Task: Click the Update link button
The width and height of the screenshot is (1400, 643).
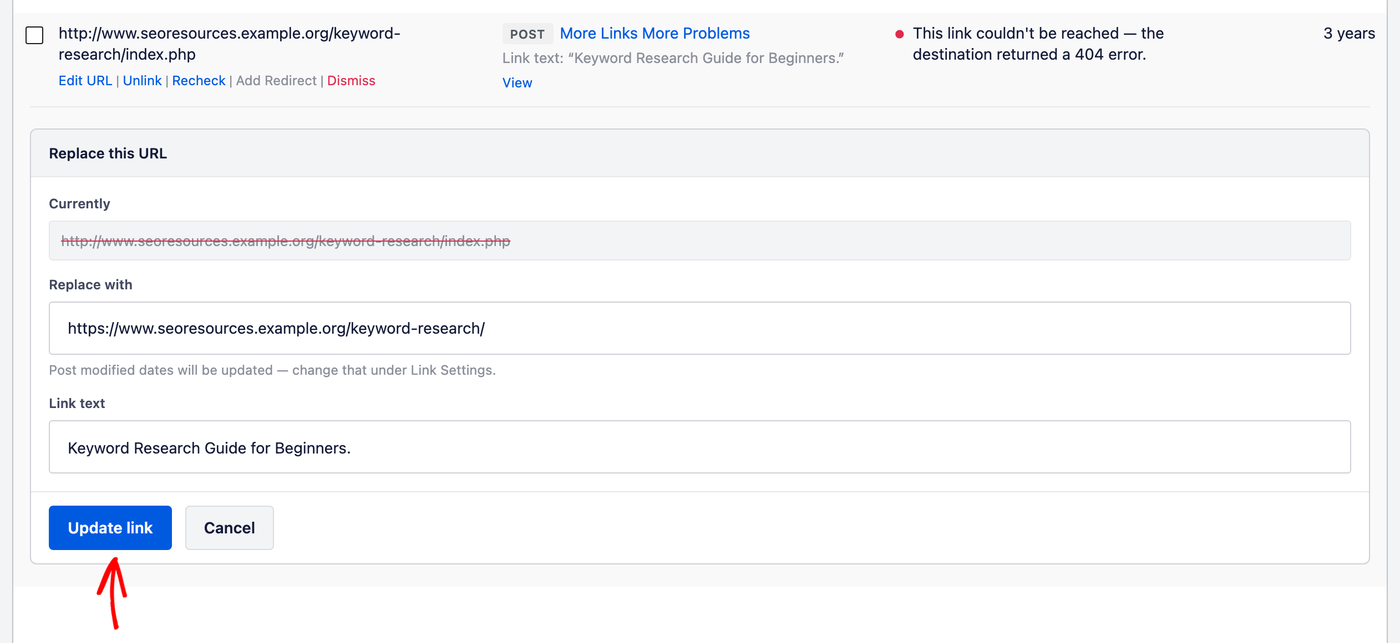Action: (x=110, y=528)
